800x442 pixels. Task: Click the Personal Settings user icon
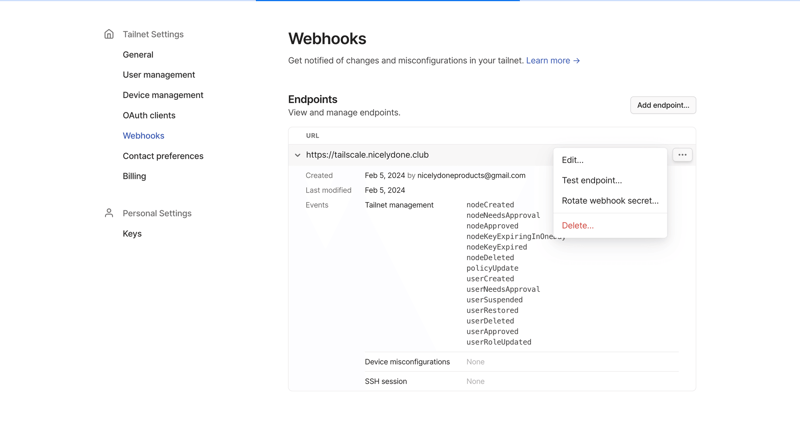[x=109, y=213]
